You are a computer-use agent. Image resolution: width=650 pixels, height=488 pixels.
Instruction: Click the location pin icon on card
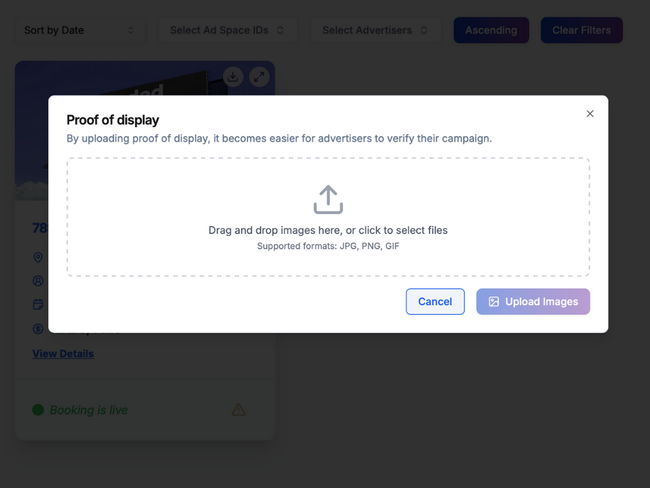(39, 258)
